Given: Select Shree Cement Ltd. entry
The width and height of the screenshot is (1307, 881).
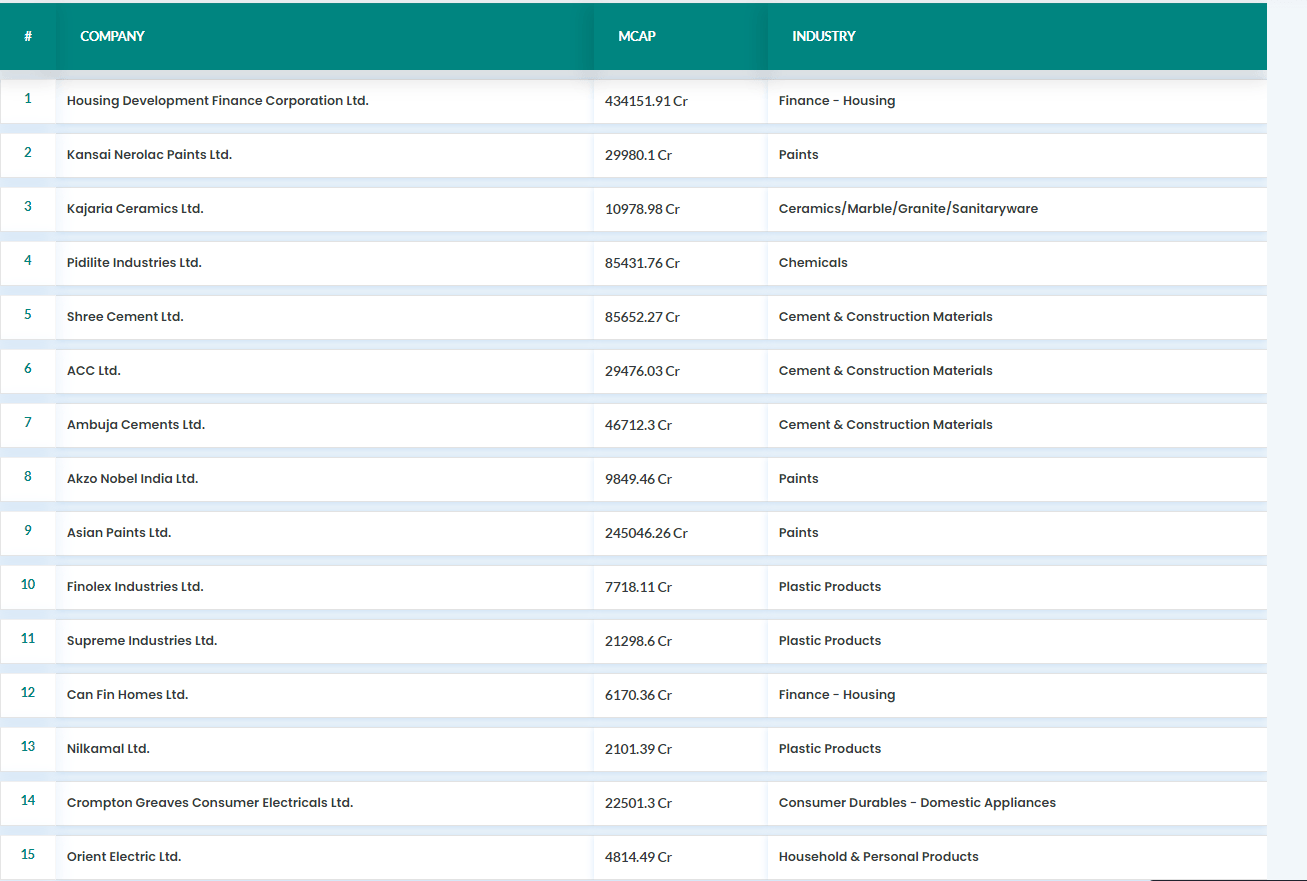Looking at the screenshot, I should [125, 317].
